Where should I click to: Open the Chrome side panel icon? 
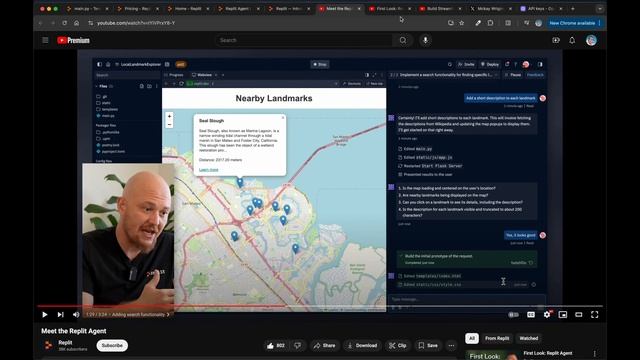click(x=508, y=23)
